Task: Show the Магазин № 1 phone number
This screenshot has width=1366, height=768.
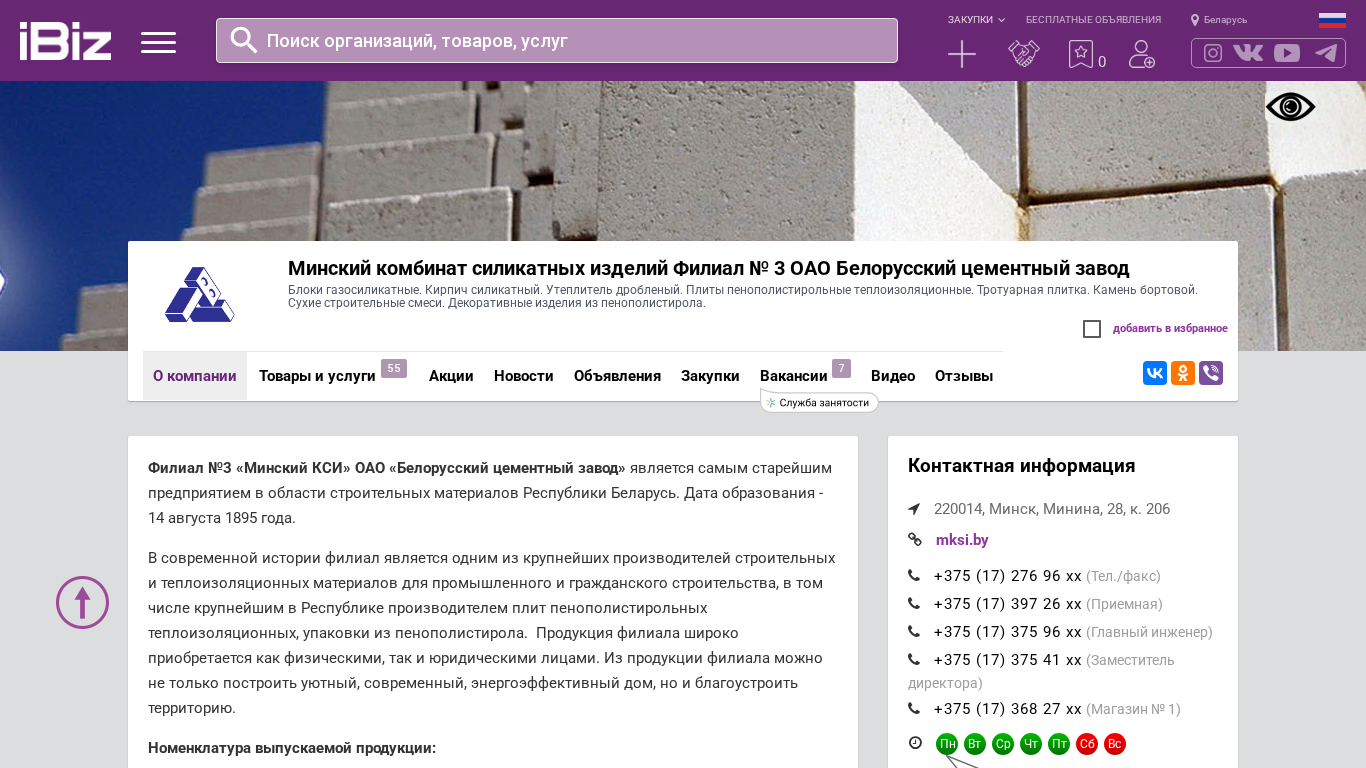Action: 1008,709
